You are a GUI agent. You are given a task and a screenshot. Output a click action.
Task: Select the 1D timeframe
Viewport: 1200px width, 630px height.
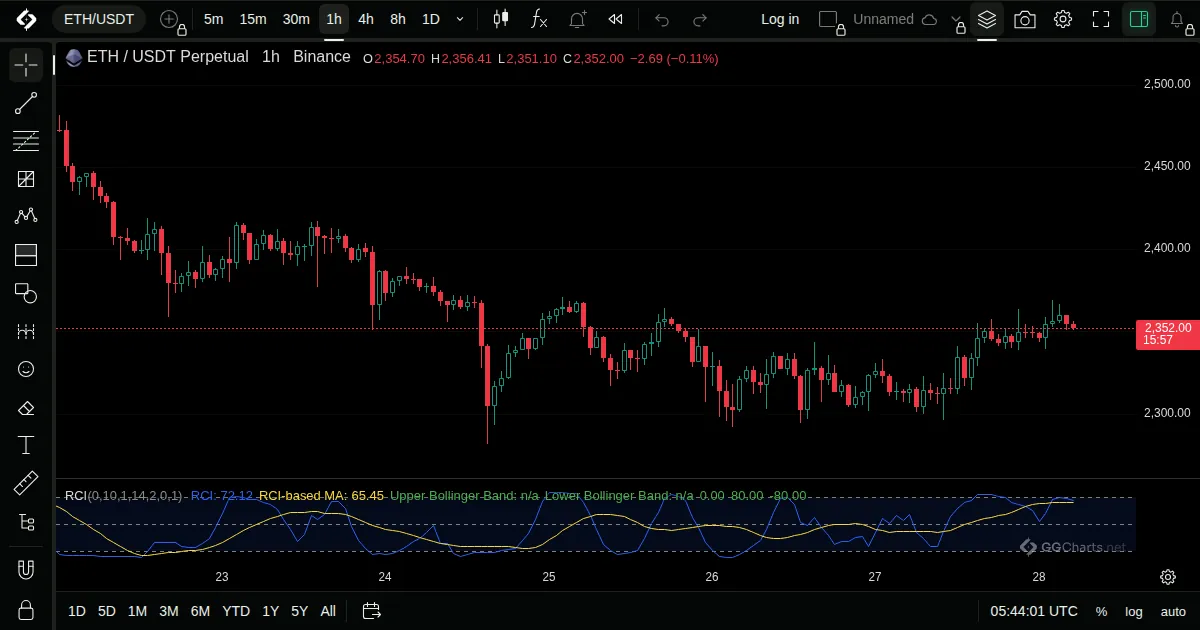431,19
